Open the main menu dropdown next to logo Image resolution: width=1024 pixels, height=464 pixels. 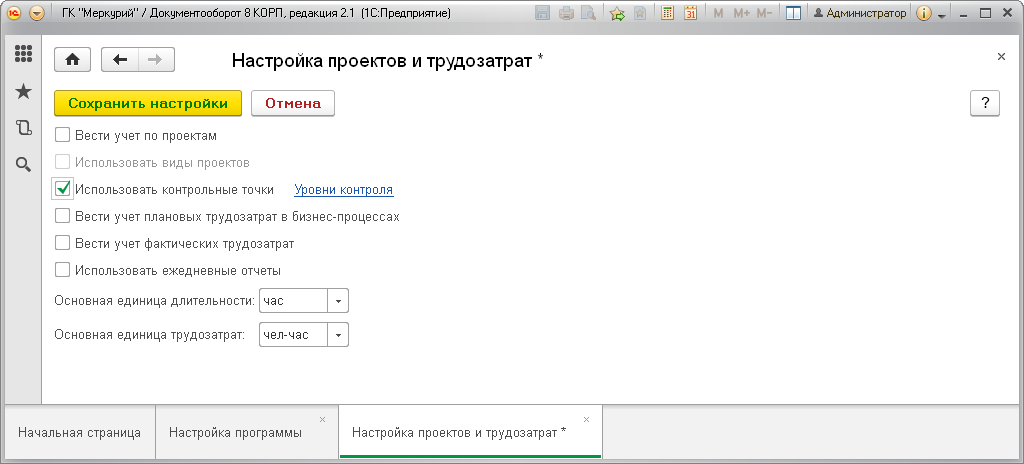point(37,13)
